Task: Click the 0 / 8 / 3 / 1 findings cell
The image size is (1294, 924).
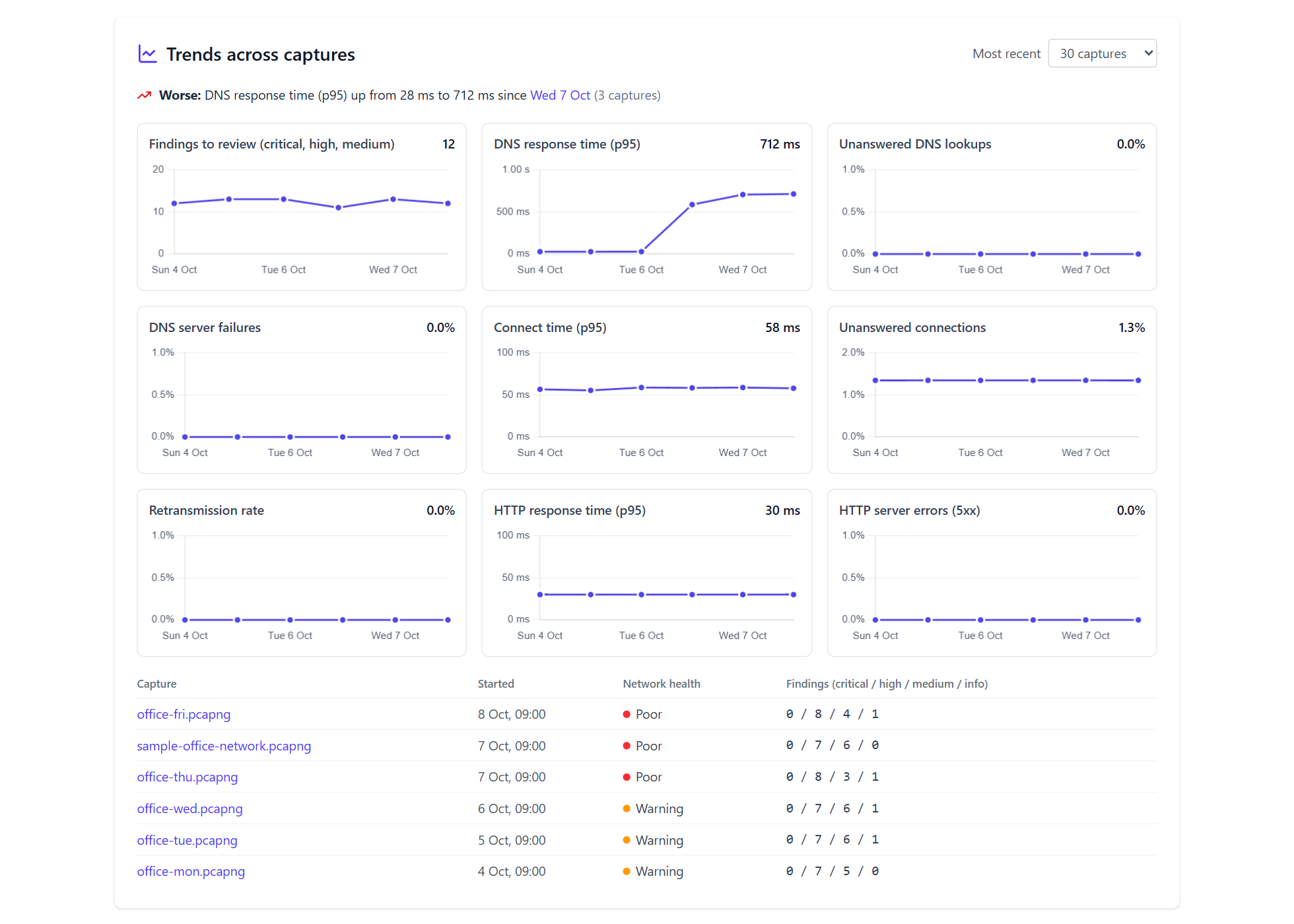Action: coord(832,777)
